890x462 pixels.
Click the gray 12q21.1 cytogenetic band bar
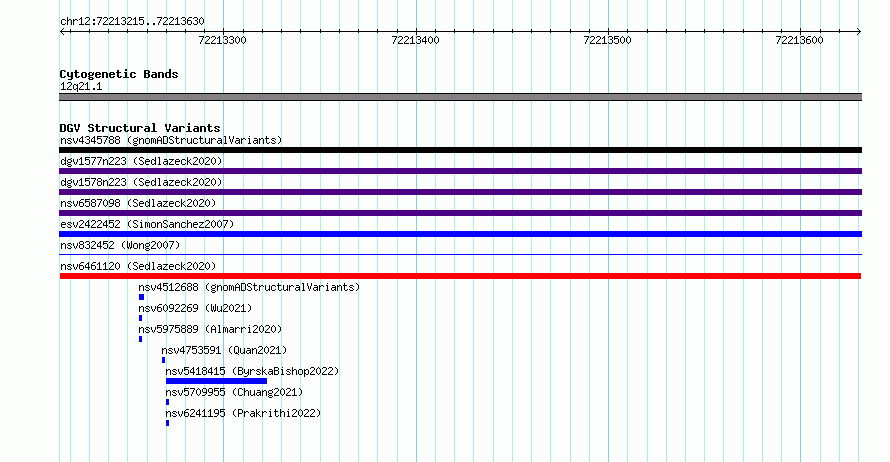tap(460, 97)
